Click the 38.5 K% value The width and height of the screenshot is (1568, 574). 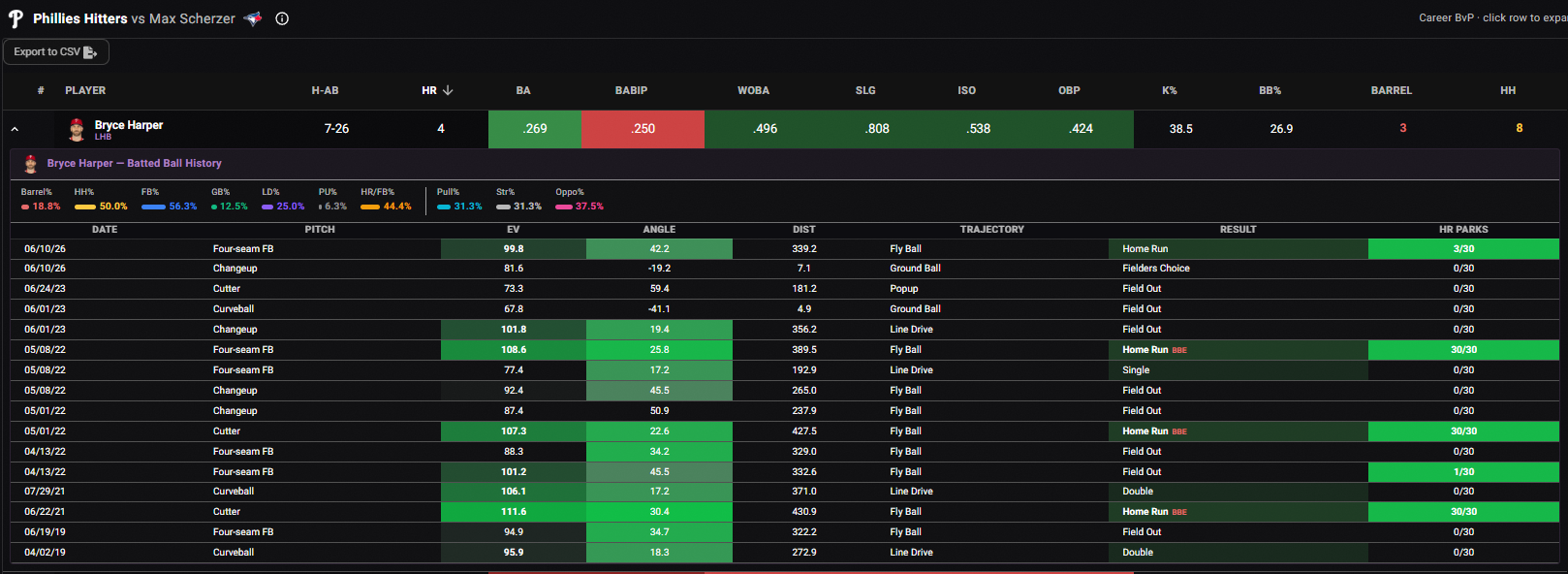click(x=1180, y=129)
